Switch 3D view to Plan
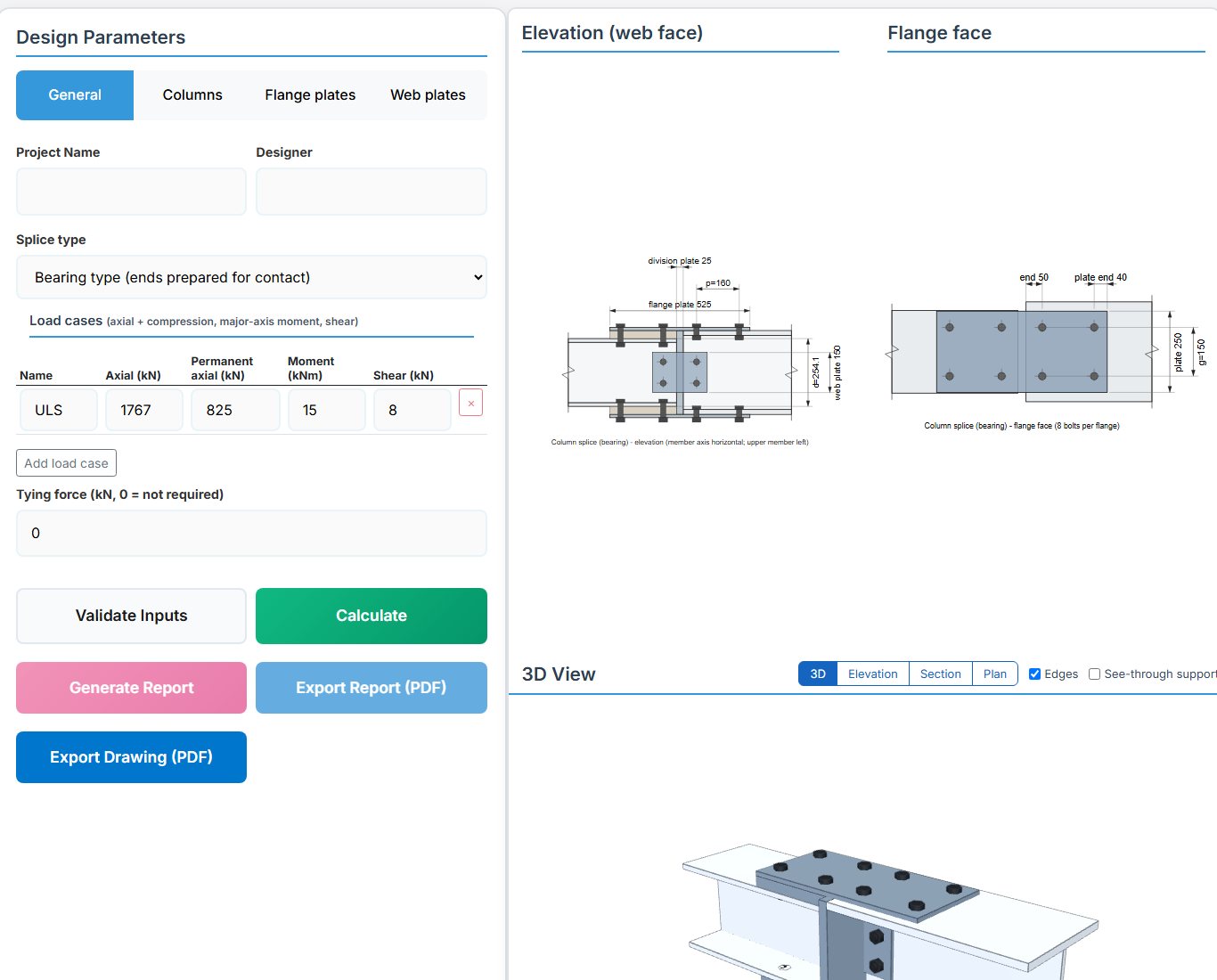This screenshot has height=980, width=1217. (995, 674)
